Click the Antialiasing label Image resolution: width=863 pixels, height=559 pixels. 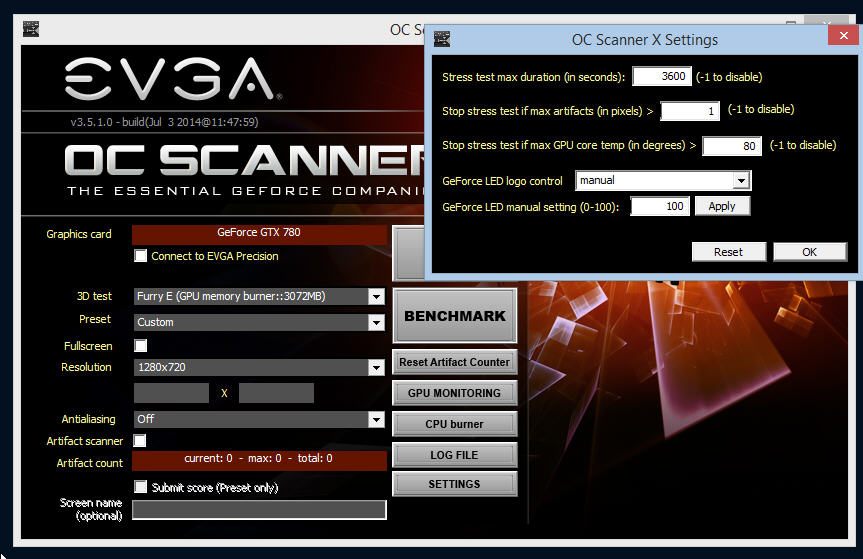click(89, 419)
